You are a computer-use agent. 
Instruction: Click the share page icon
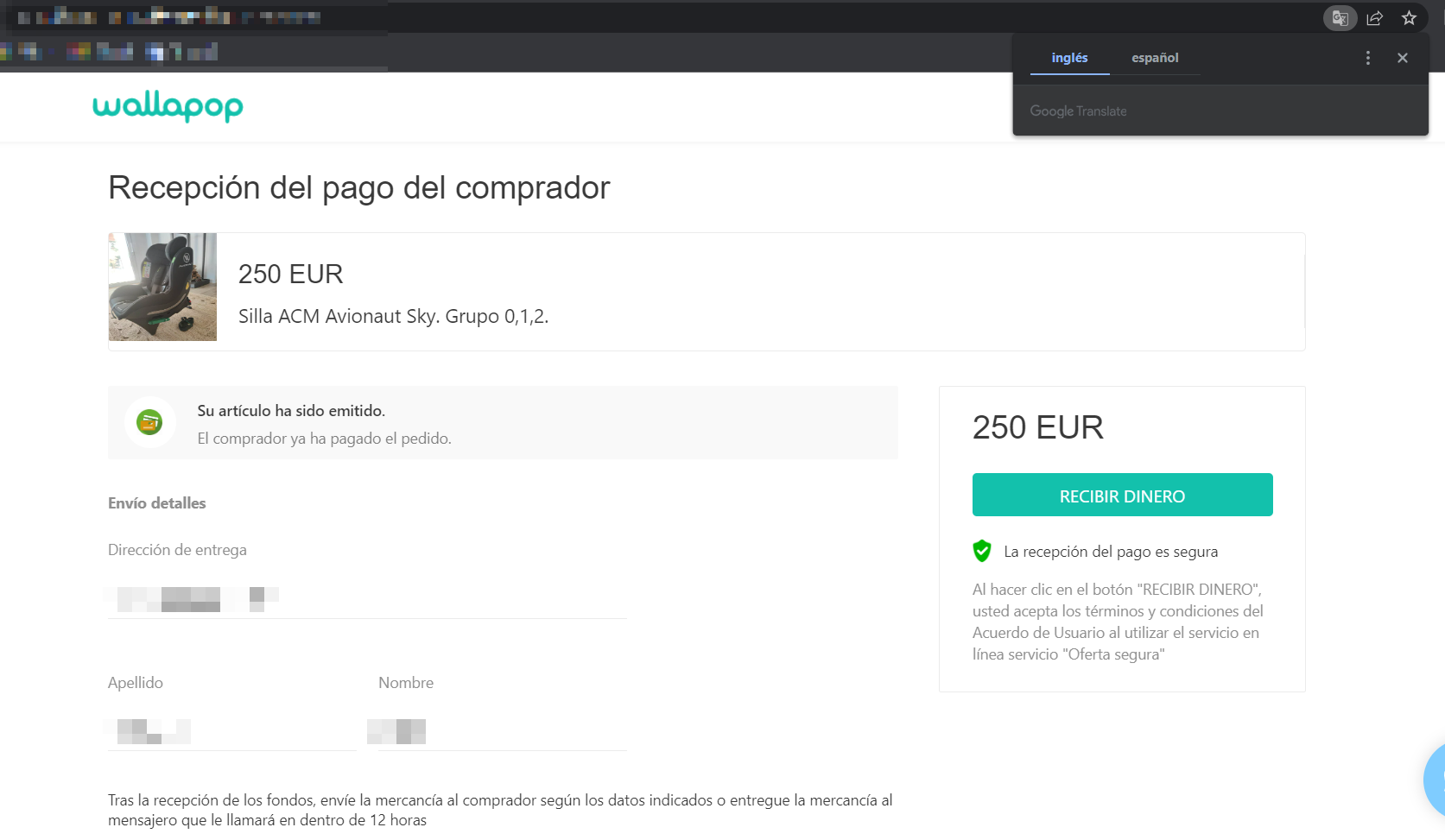(x=1374, y=18)
